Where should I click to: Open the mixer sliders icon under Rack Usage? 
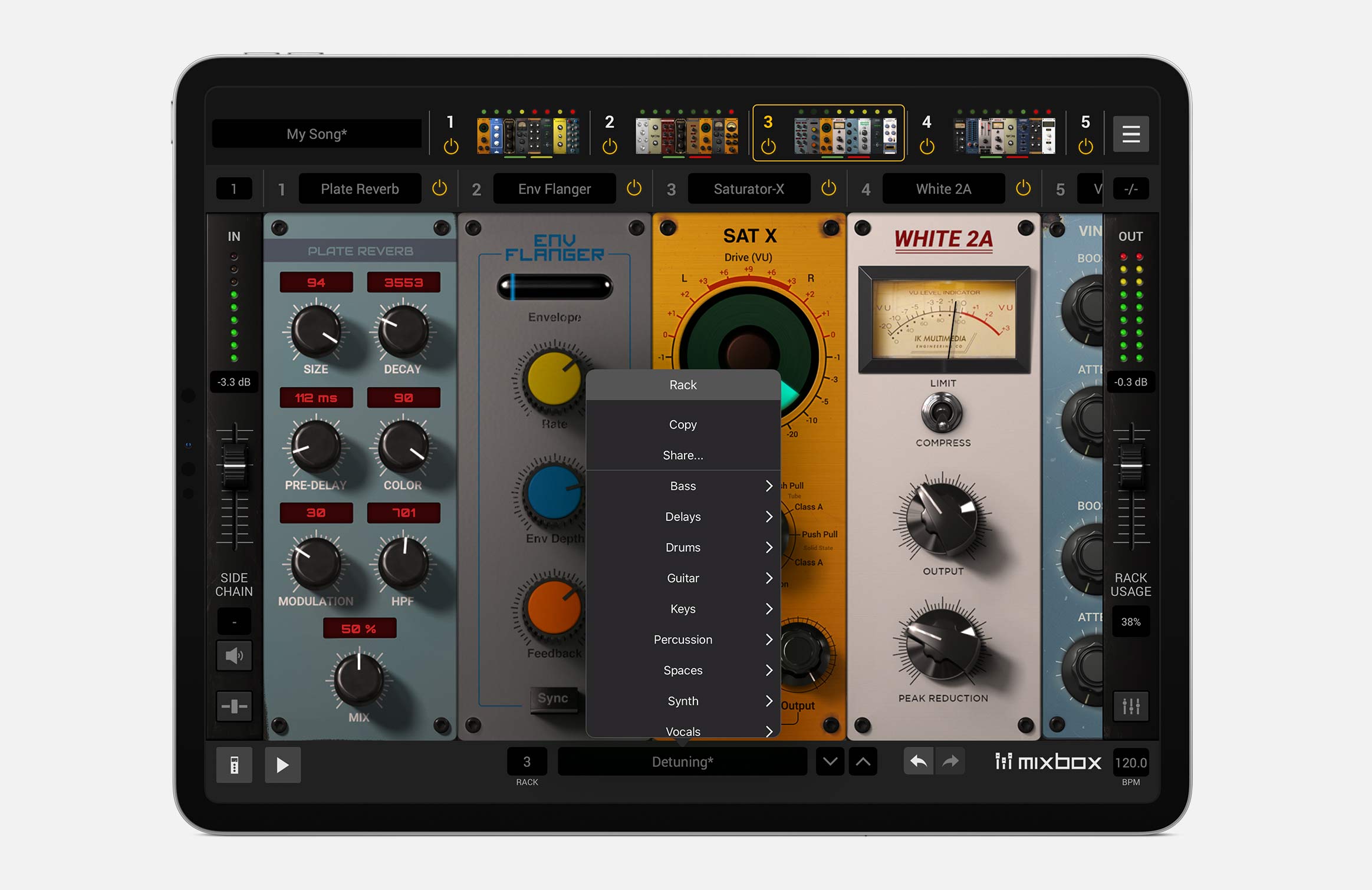(x=1130, y=706)
